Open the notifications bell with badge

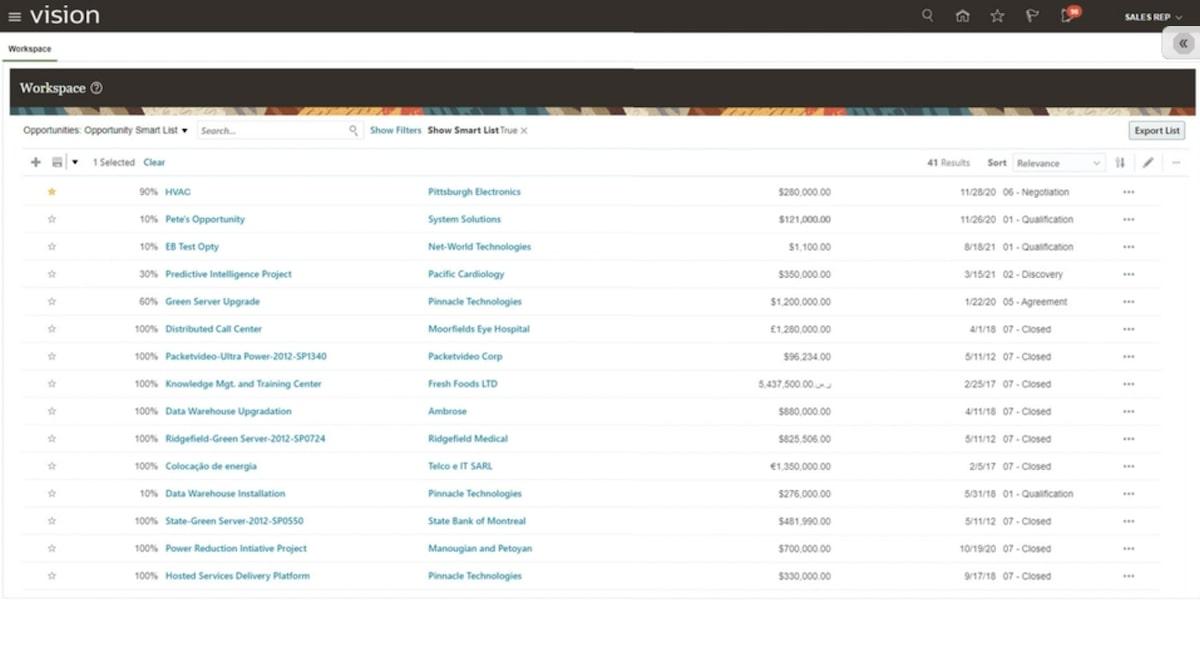(1069, 15)
